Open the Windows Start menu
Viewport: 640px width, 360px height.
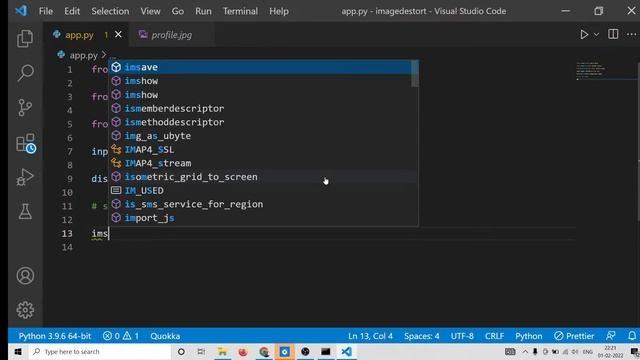click(x=18, y=351)
